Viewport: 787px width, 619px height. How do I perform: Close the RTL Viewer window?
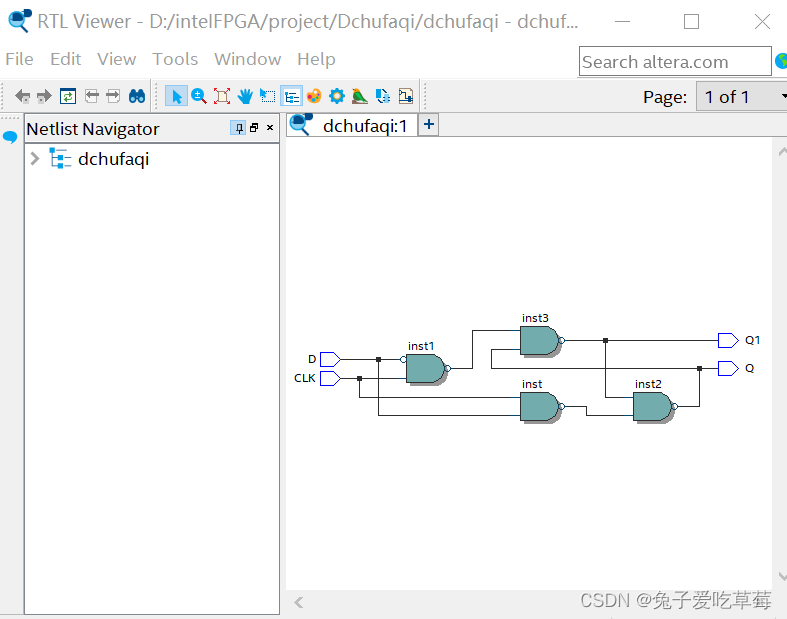point(762,22)
